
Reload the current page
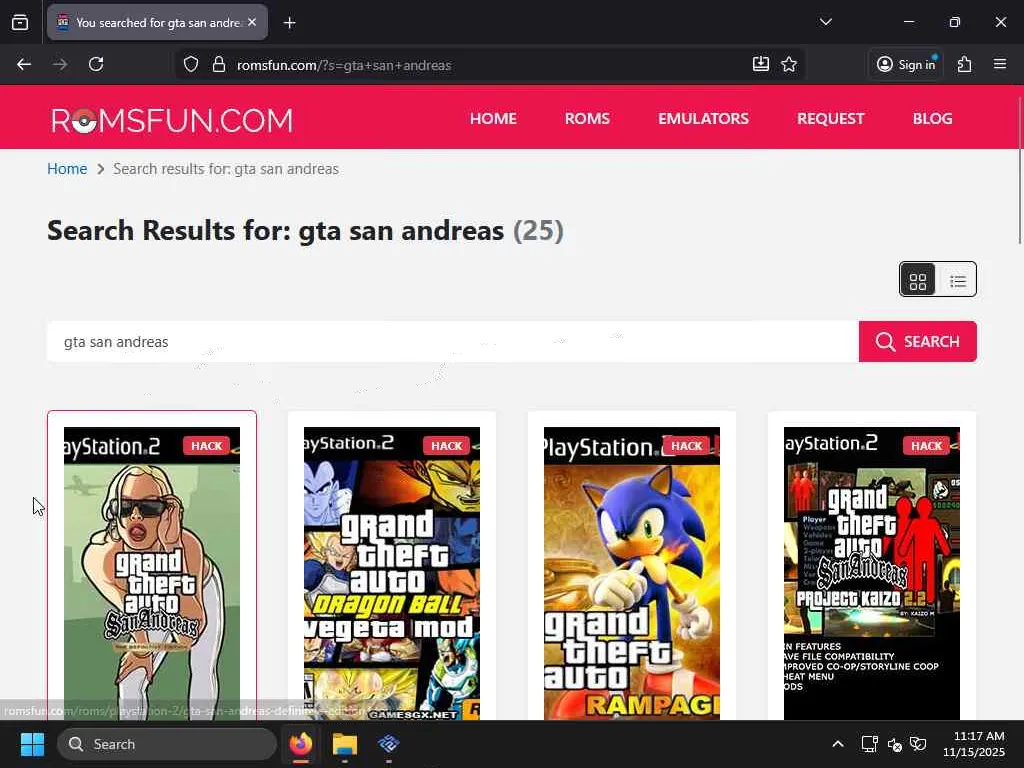(96, 64)
